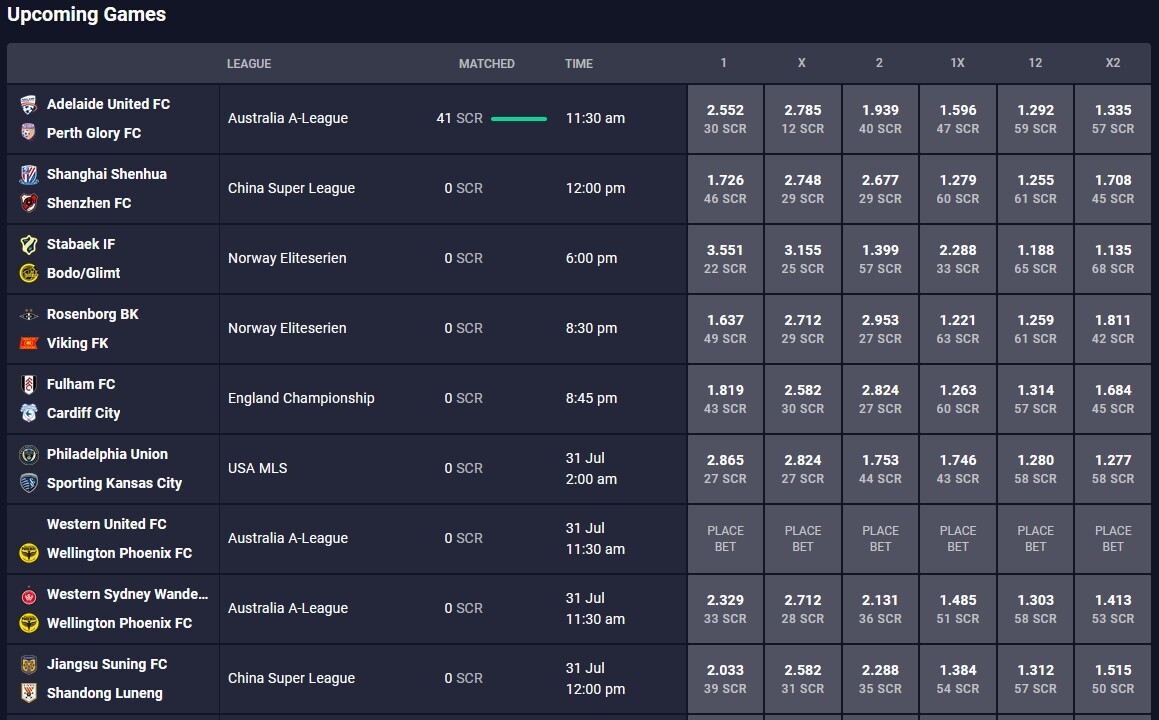This screenshot has height=720, width=1159.
Task: Click the green matched progress bar for Adelaide
Action: tap(519, 119)
